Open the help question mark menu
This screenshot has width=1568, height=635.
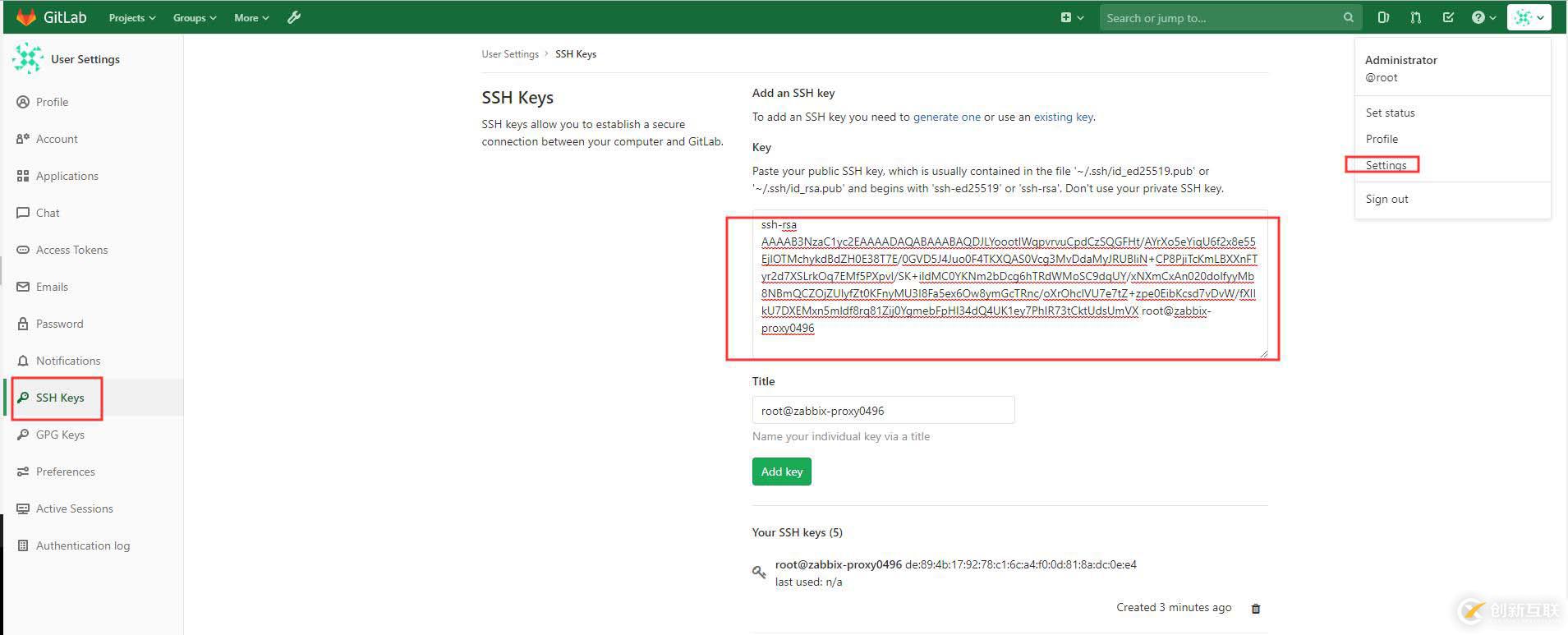click(x=1483, y=17)
